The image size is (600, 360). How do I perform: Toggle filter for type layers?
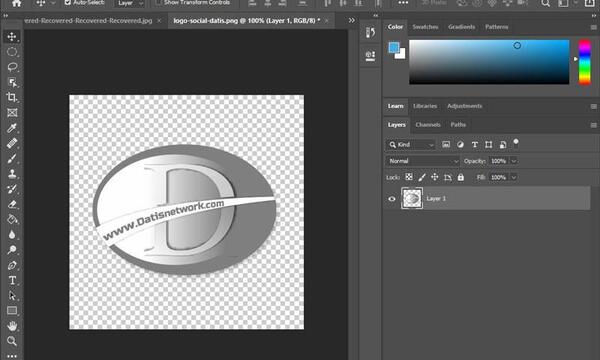pyautogui.click(x=474, y=144)
